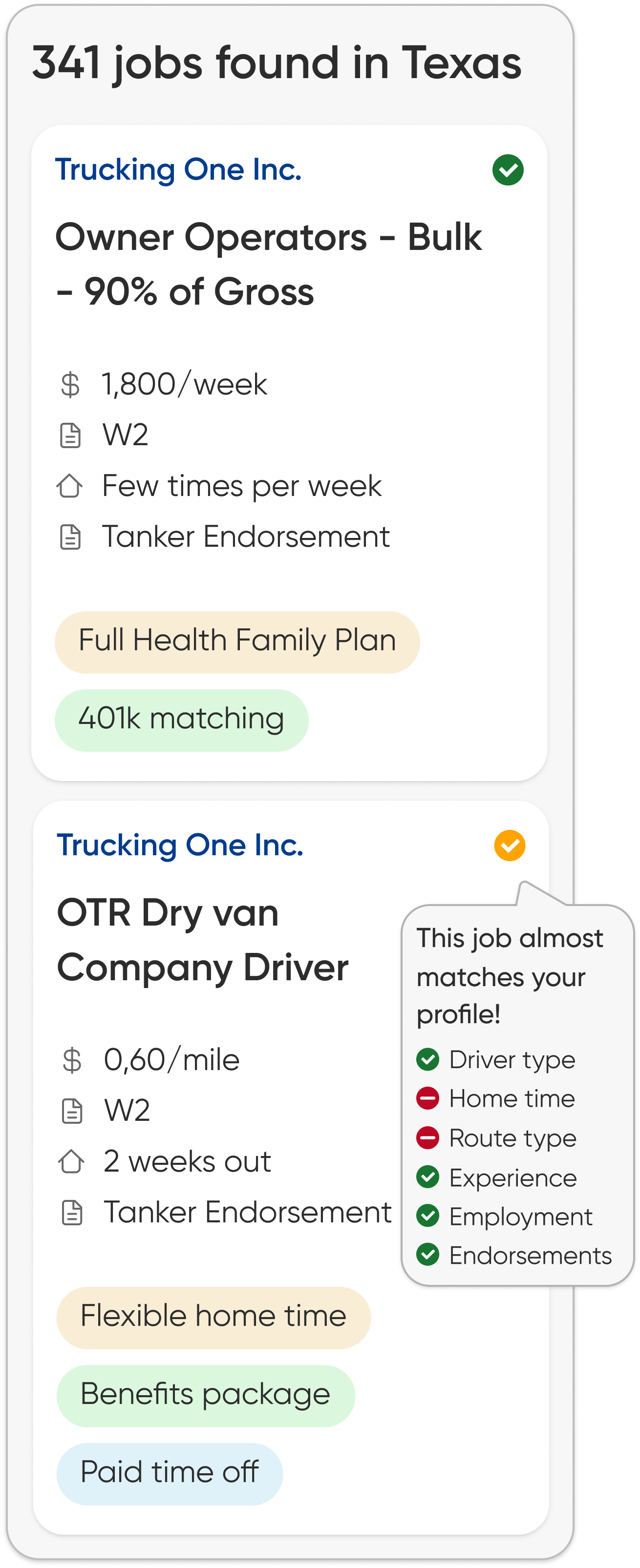Click house icon beside Few times per week
Screen dimensions: 640x1568
[70, 486]
